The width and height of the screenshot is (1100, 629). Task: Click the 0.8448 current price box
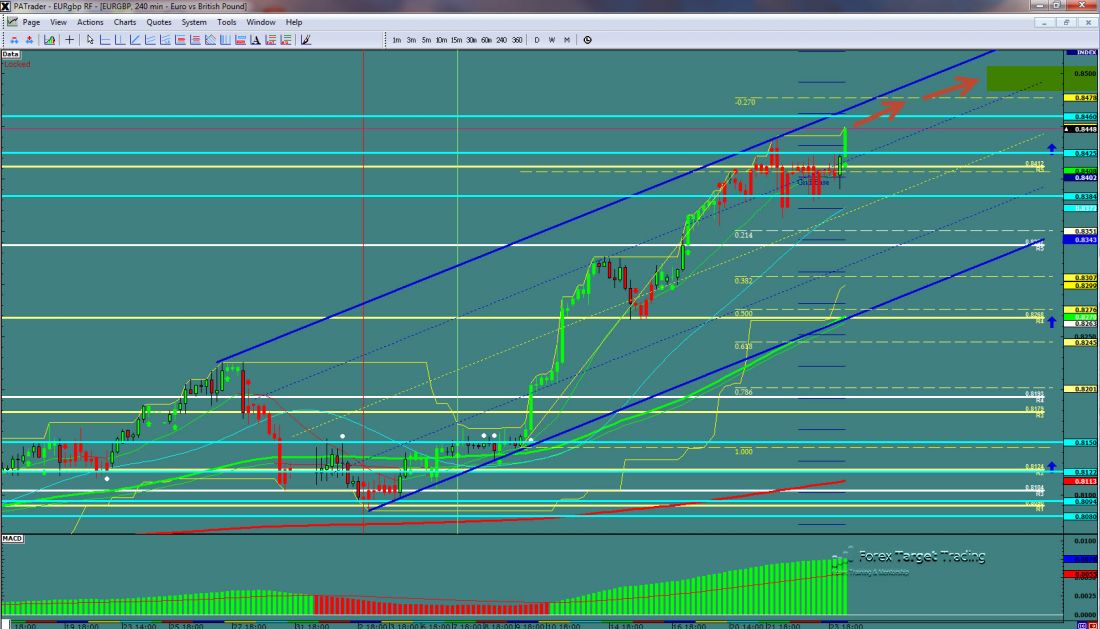click(x=1082, y=129)
